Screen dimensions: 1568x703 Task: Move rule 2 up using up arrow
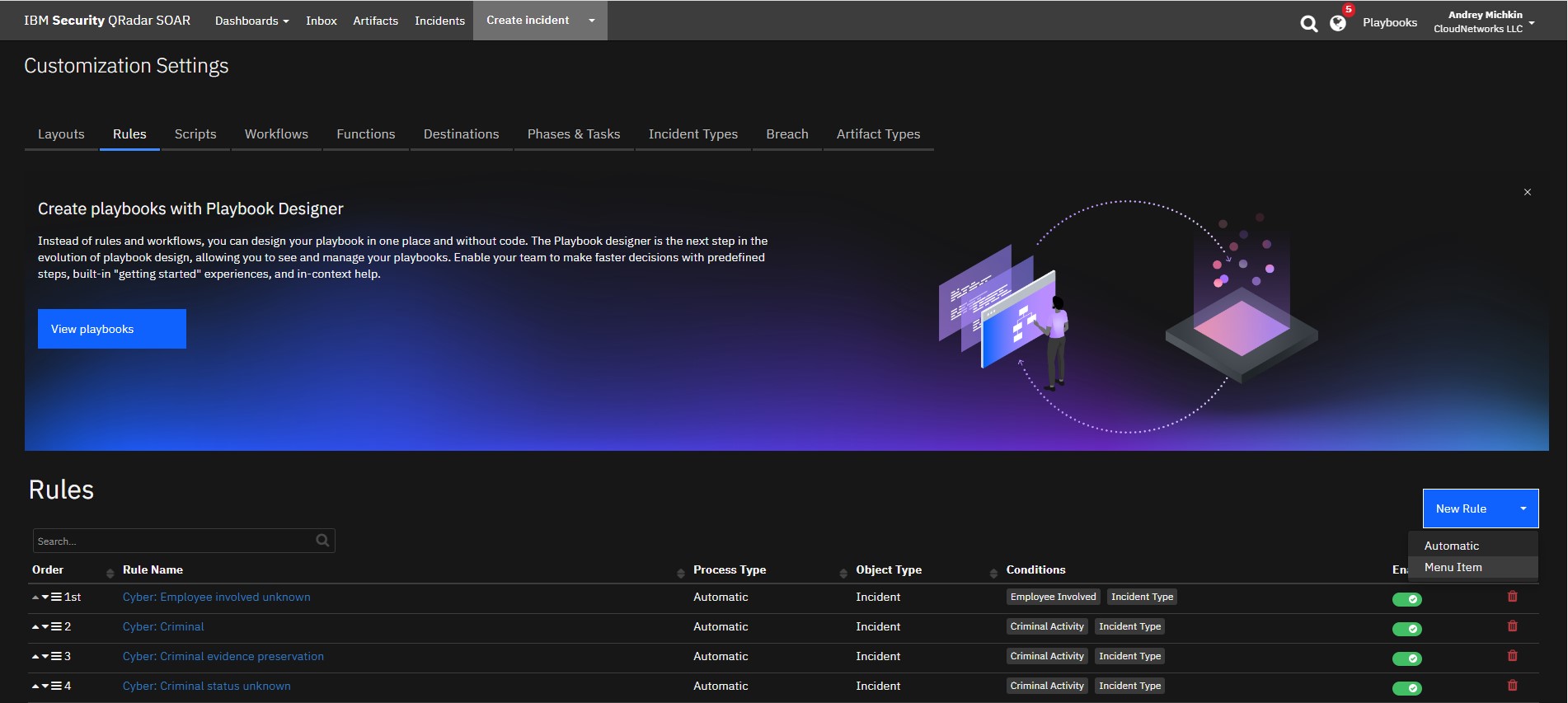coord(35,627)
